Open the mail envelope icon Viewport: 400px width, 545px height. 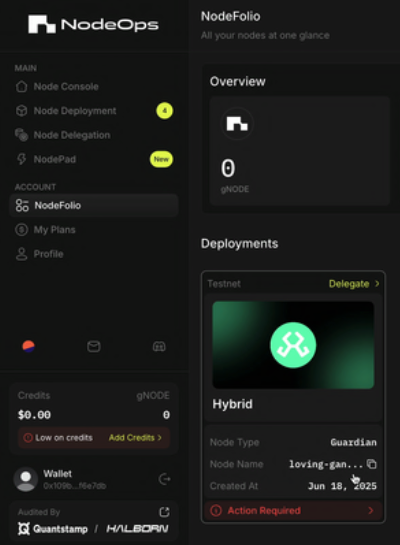tap(94, 346)
